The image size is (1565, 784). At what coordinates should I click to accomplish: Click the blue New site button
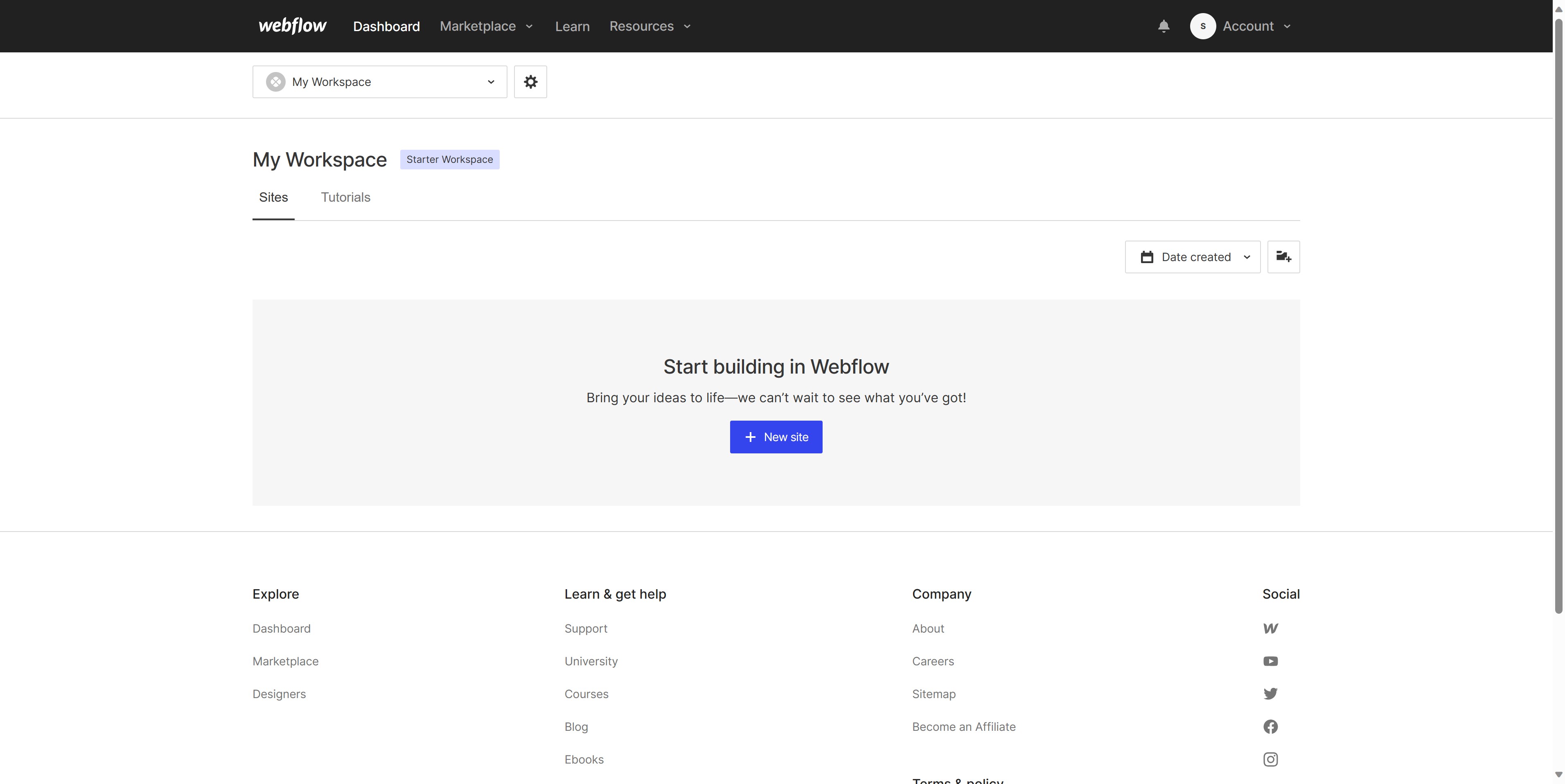tap(776, 437)
